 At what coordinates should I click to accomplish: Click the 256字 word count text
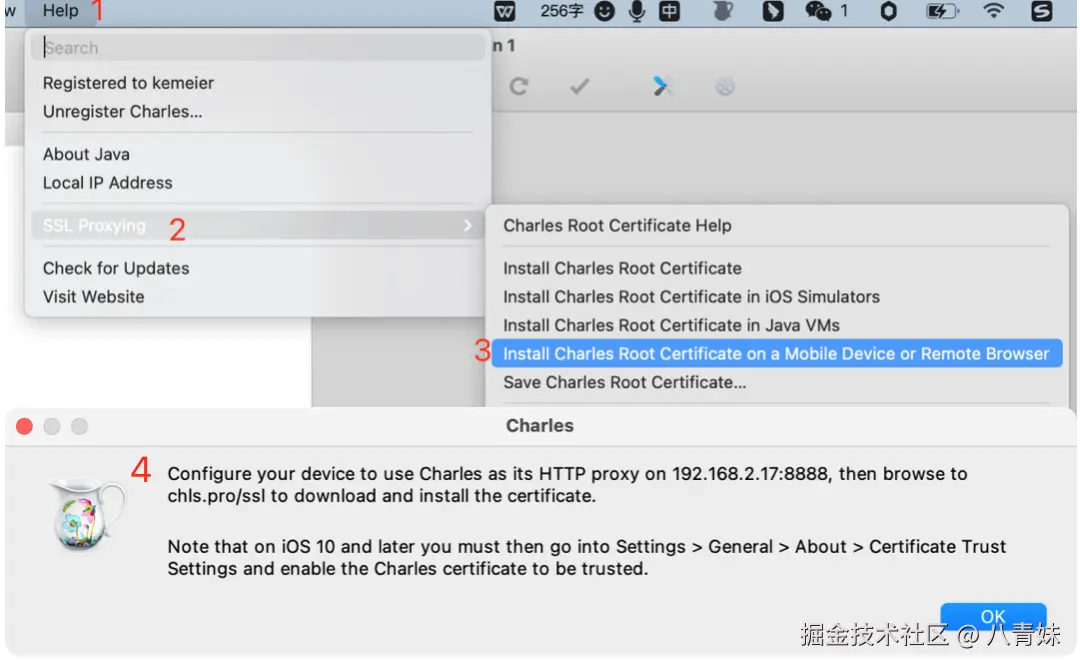(561, 11)
